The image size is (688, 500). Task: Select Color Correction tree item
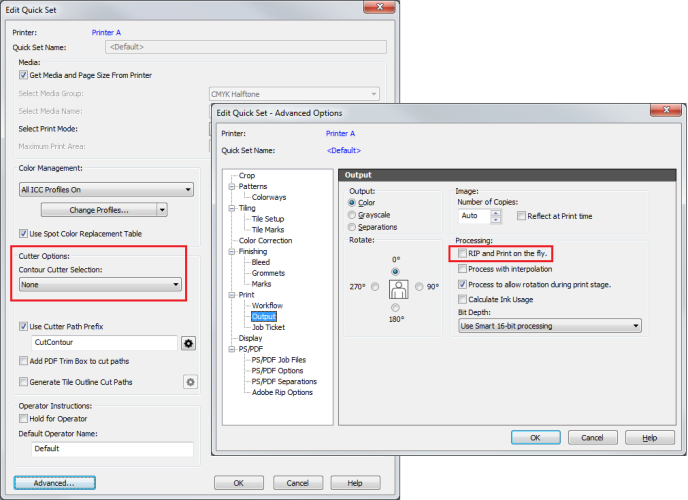coord(266,241)
